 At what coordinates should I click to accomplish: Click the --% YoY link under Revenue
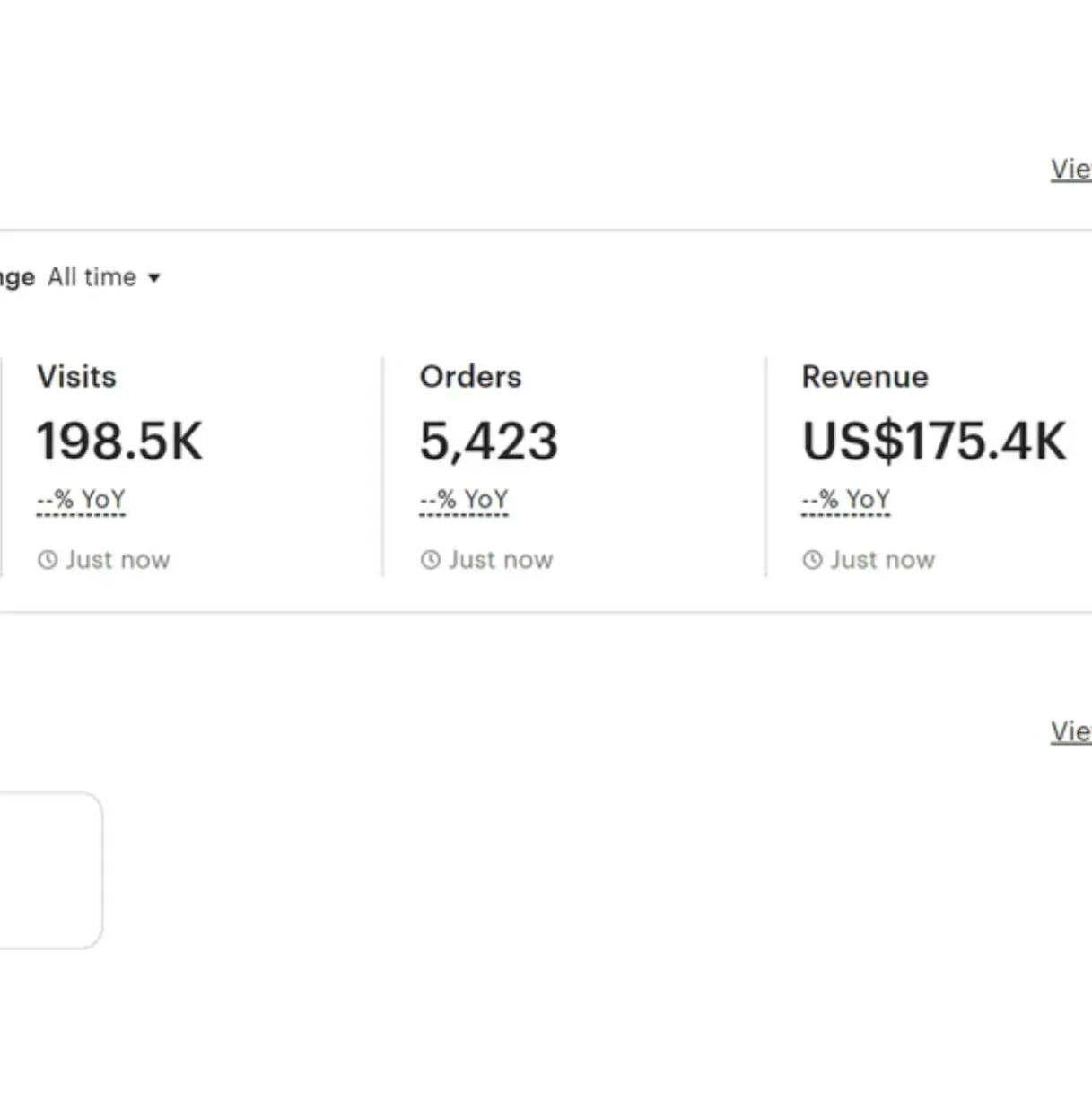point(844,500)
